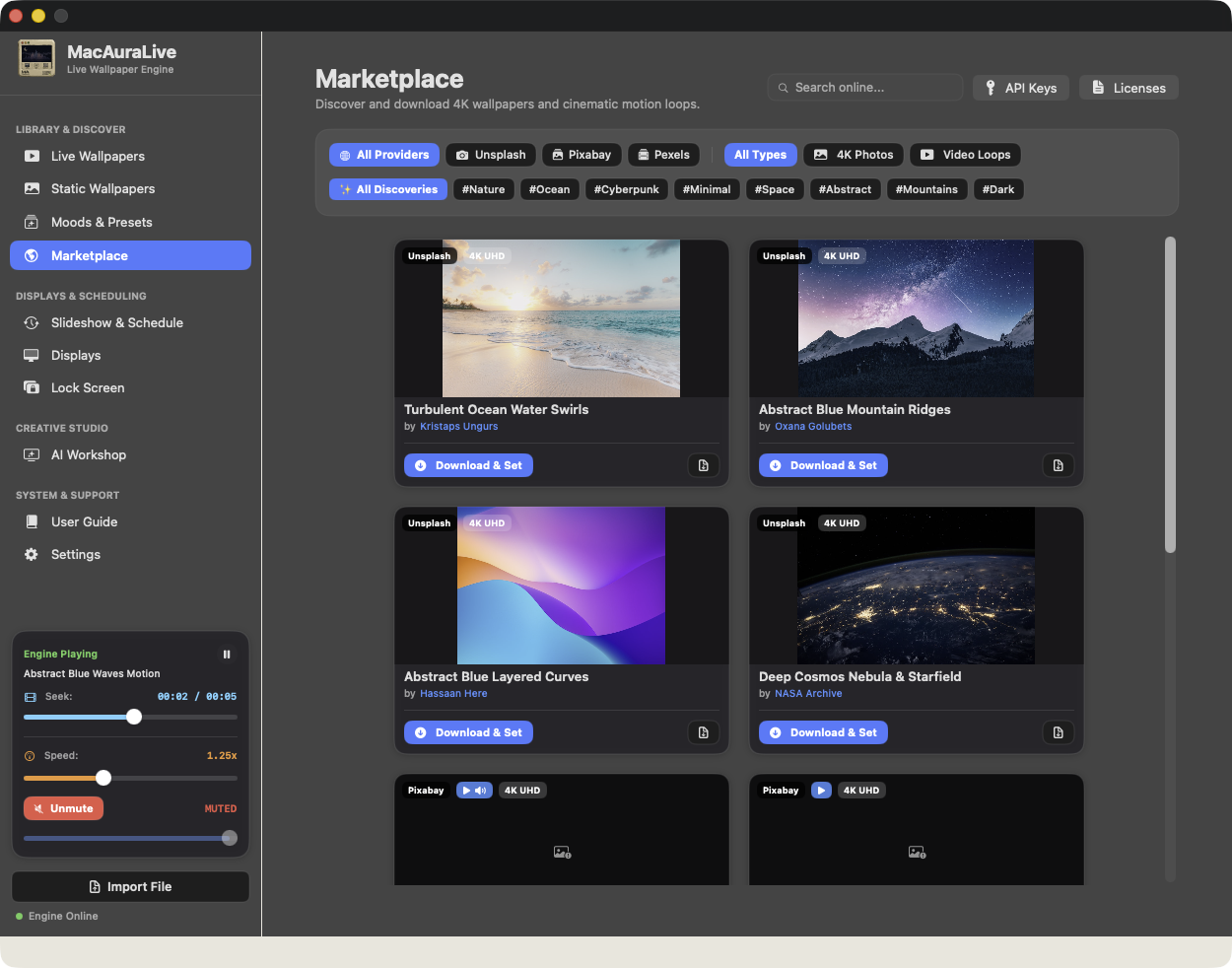Click the search magnifier icon

[x=784, y=88]
